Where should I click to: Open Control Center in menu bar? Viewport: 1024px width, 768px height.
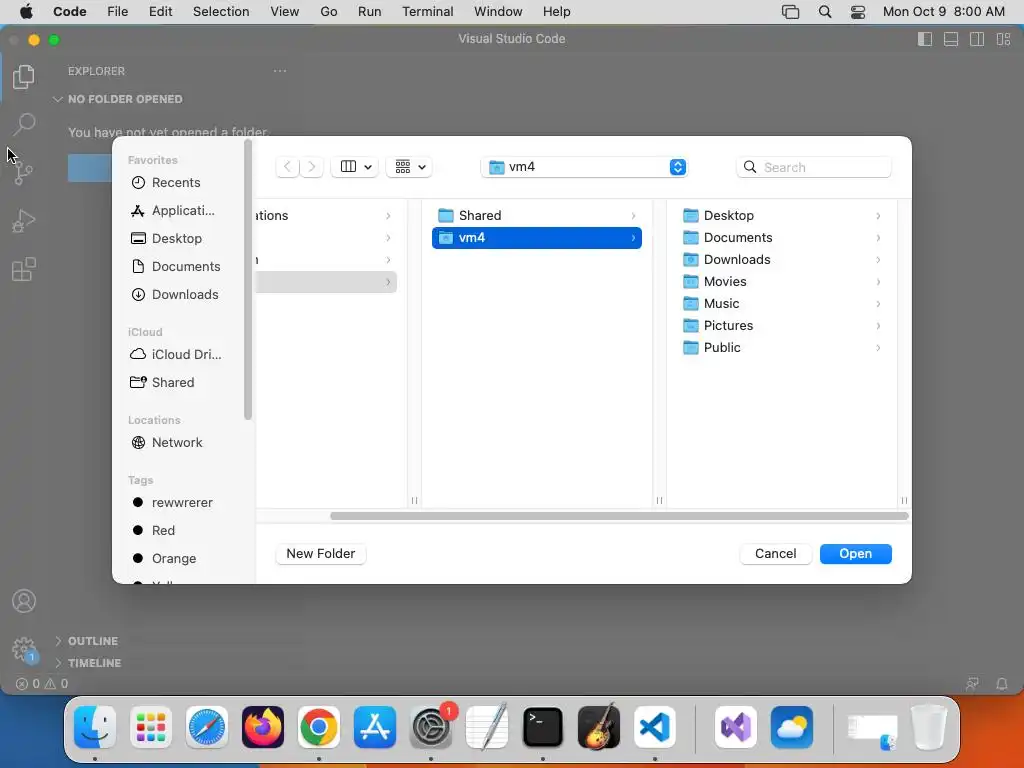[858, 12]
